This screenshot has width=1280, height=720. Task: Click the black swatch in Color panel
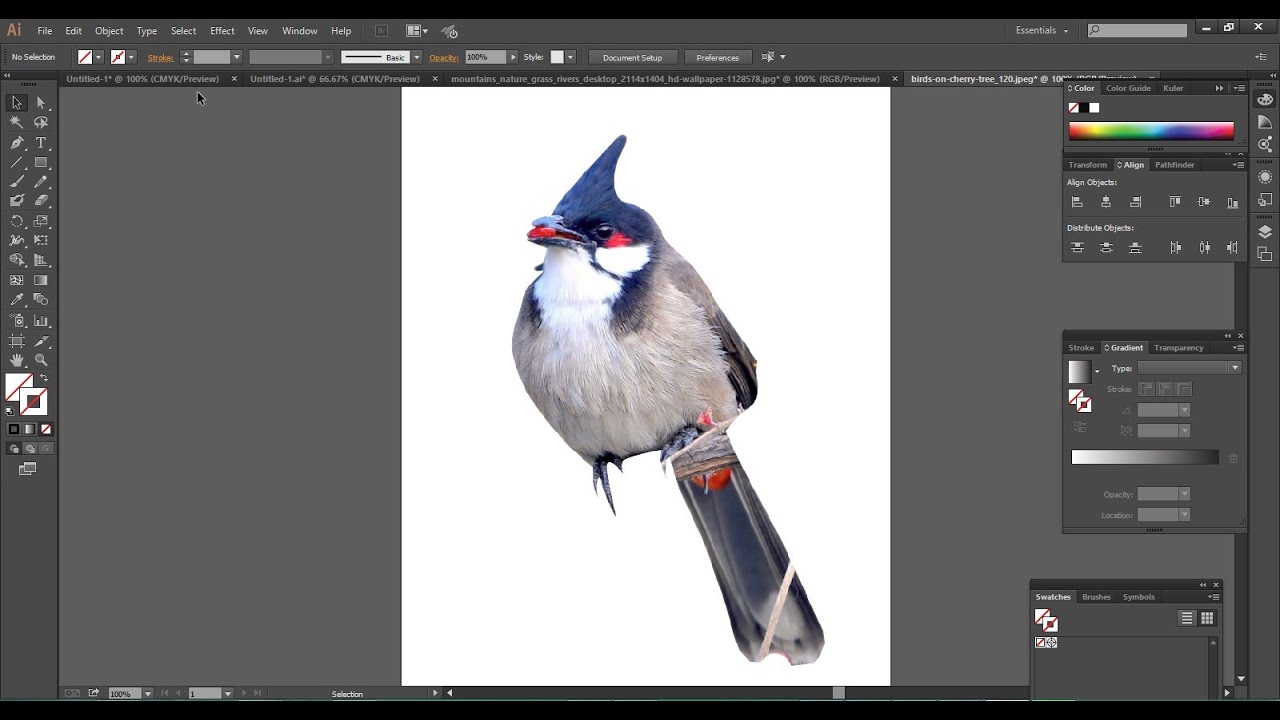[1084, 108]
